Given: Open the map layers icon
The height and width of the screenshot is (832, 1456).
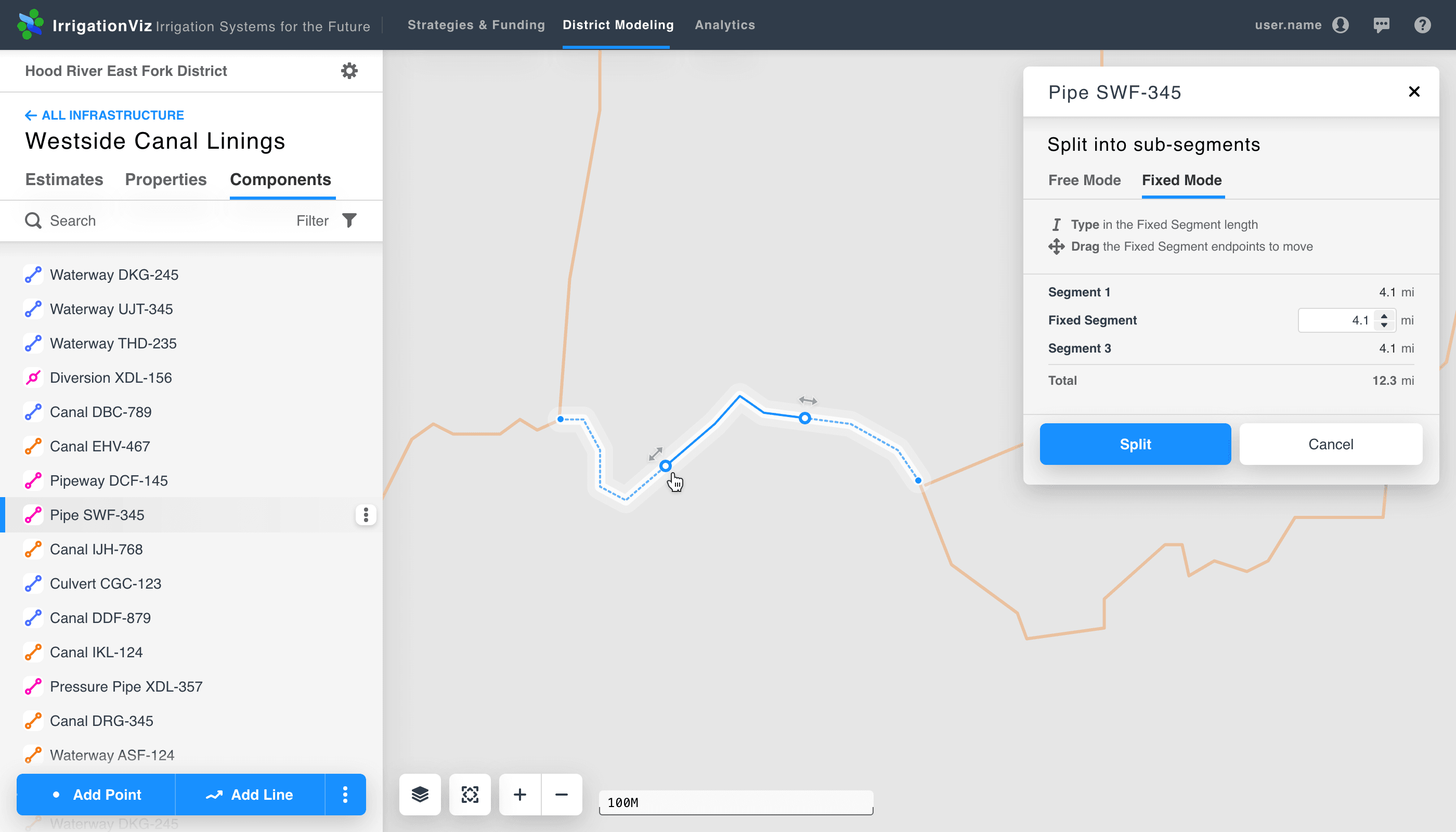Looking at the screenshot, I should pos(420,794).
